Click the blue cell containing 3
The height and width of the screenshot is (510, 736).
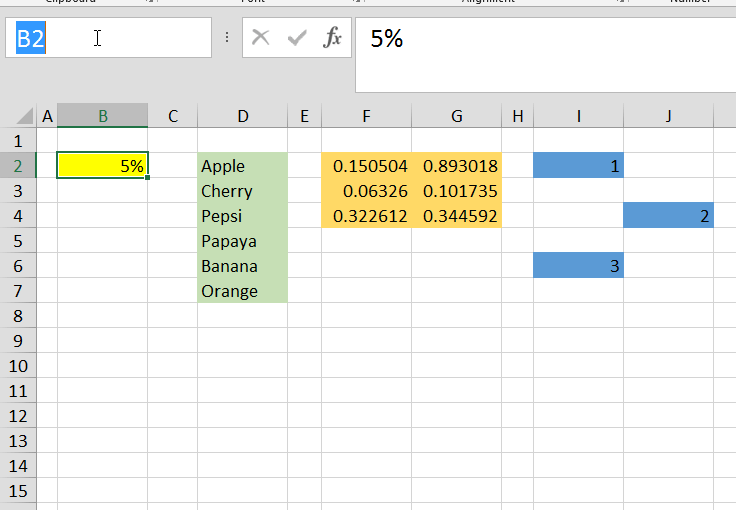pyautogui.click(x=578, y=266)
